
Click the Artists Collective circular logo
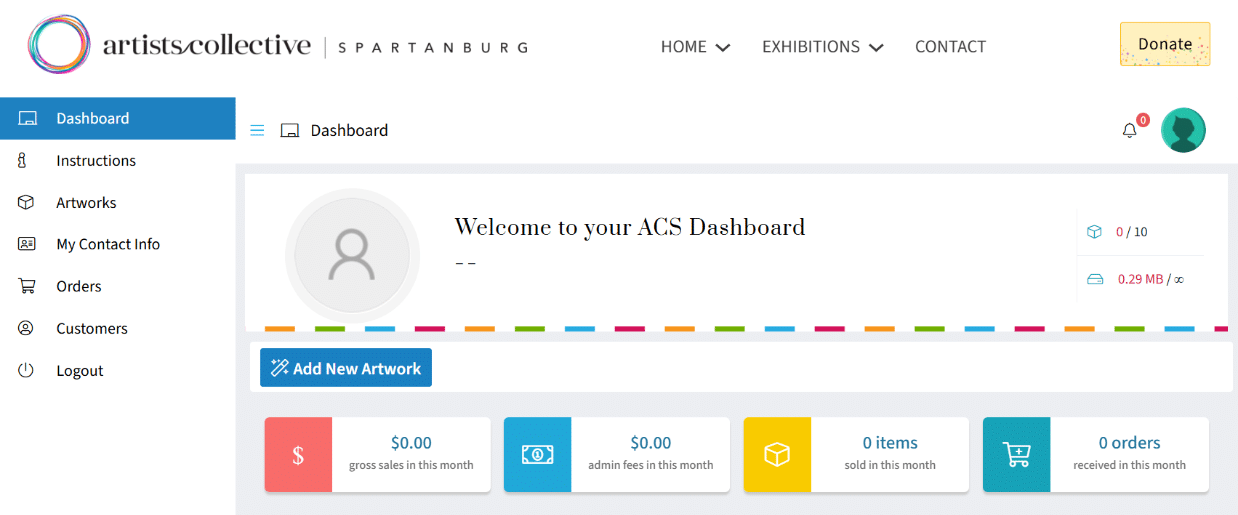(x=59, y=45)
